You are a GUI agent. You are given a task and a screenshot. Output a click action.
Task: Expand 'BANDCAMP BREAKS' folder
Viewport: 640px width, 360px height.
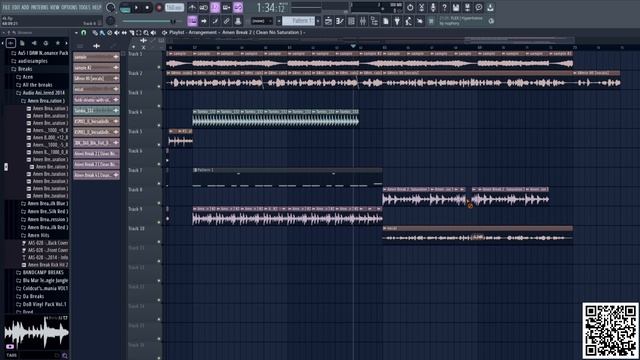40,272
